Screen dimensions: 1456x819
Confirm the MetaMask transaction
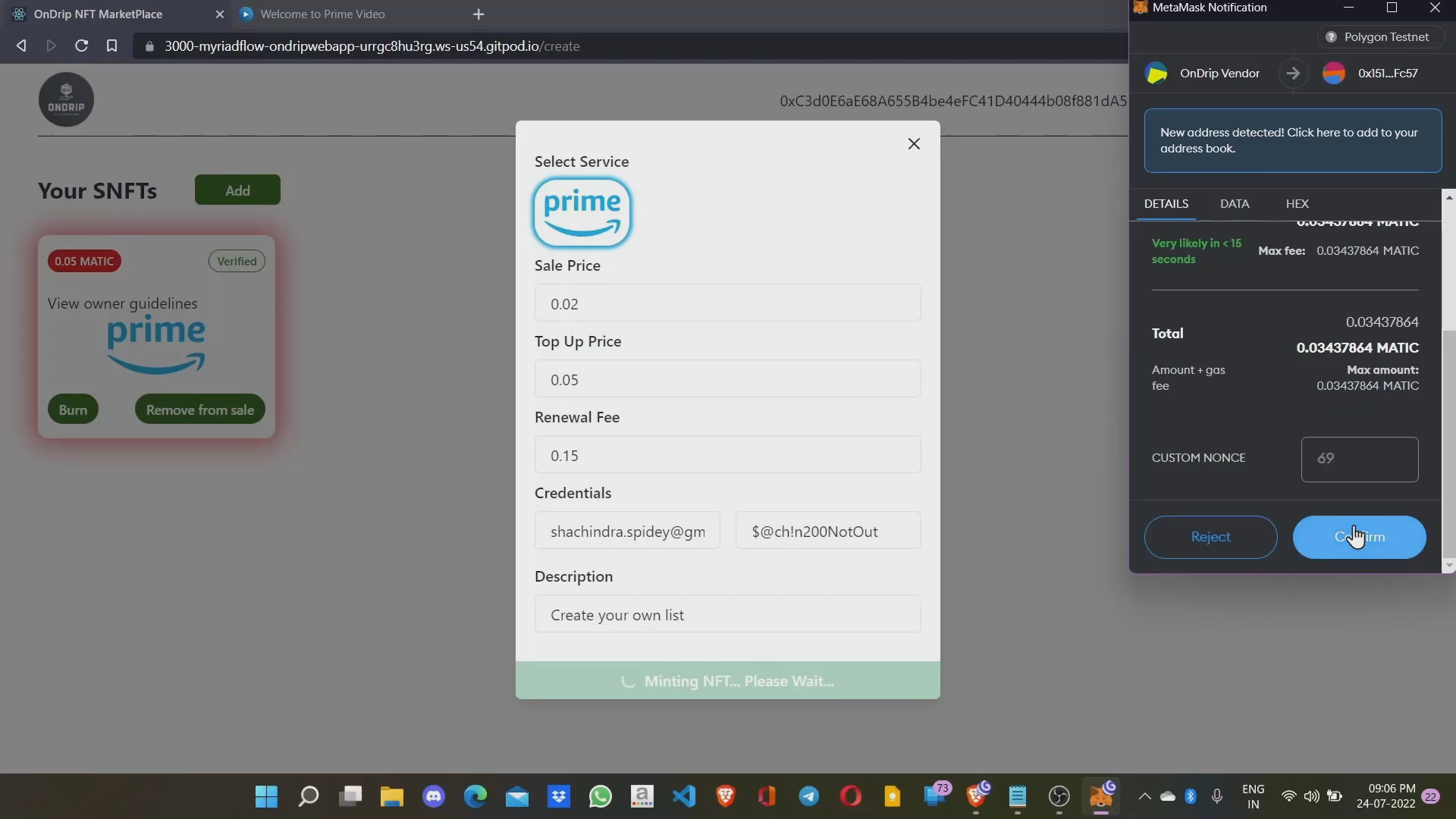pos(1359,537)
